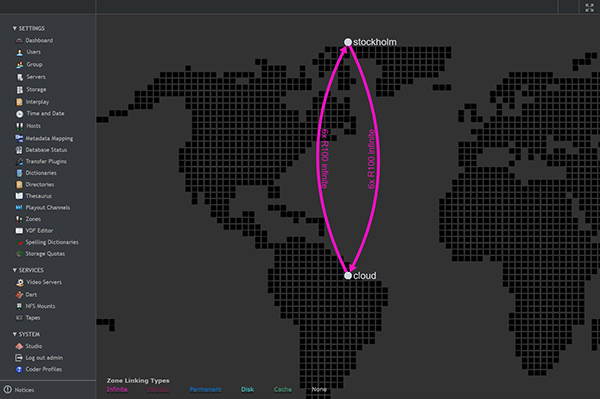Click the 'Spelling Dictionaries' text

(x=52, y=242)
